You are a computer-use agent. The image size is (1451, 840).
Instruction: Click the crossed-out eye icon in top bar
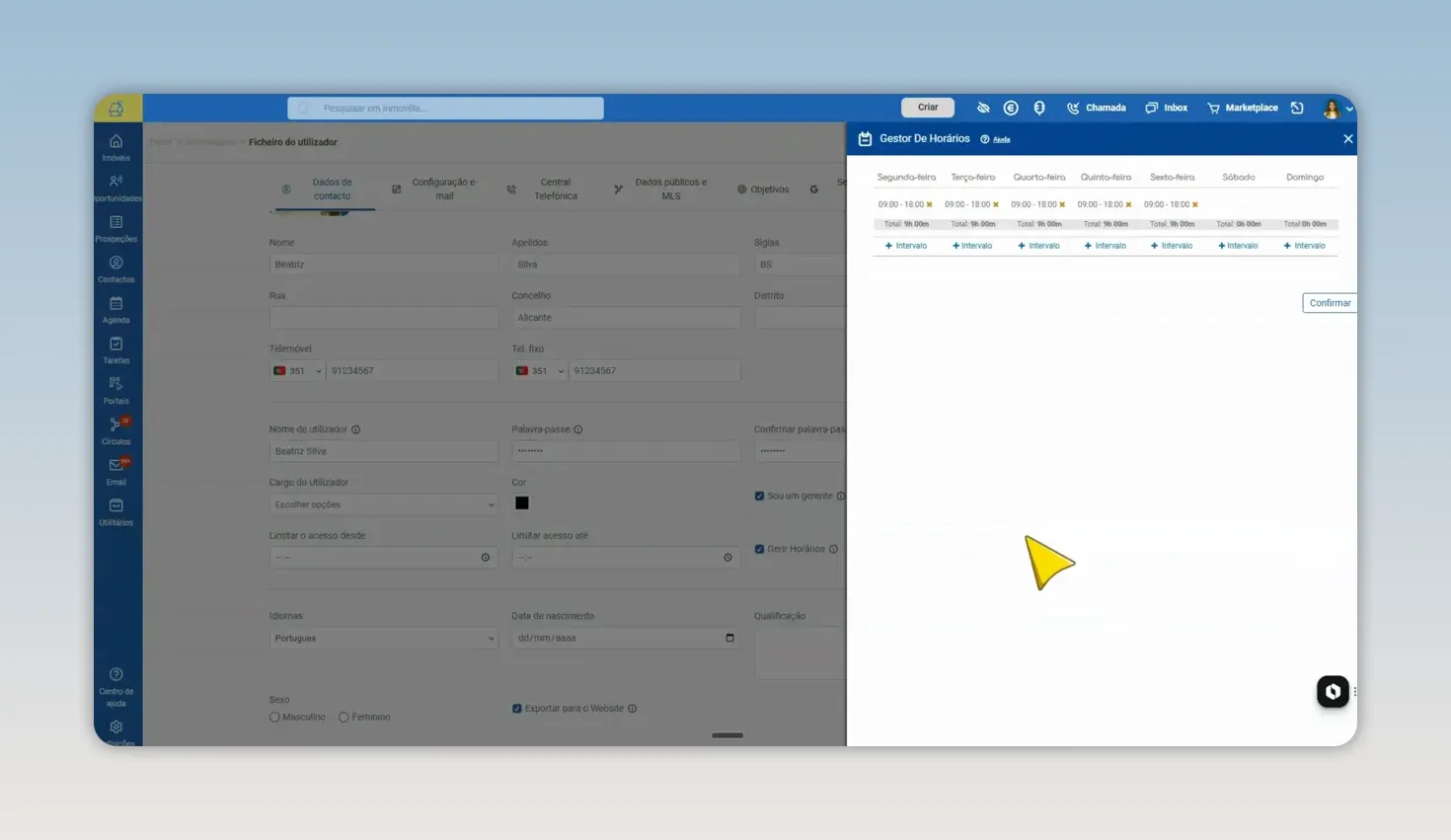[x=983, y=108]
